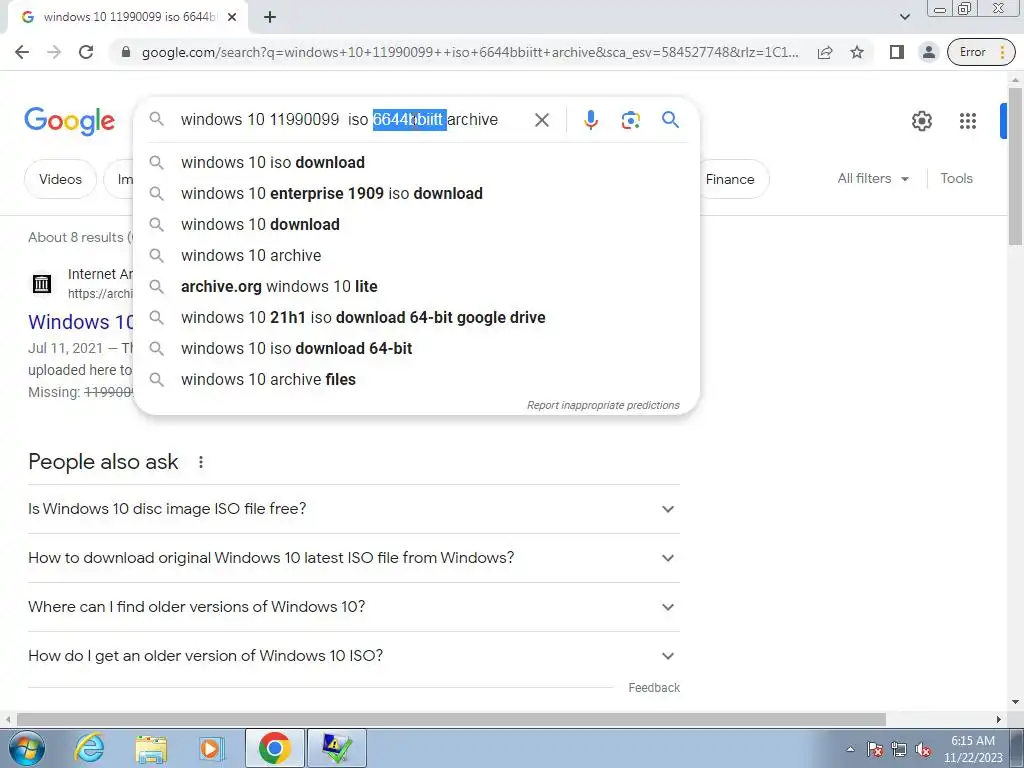
Task: Open the Chrome profile avatar icon
Action: coord(928,52)
